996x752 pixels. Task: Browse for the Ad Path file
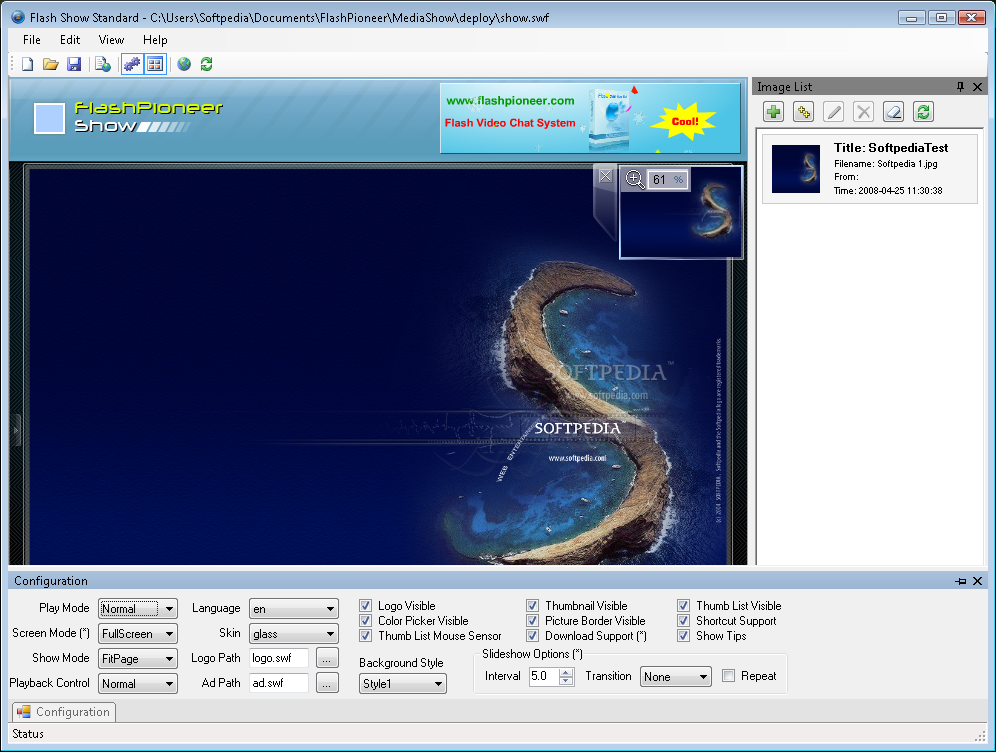pyautogui.click(x=327, y=684)
